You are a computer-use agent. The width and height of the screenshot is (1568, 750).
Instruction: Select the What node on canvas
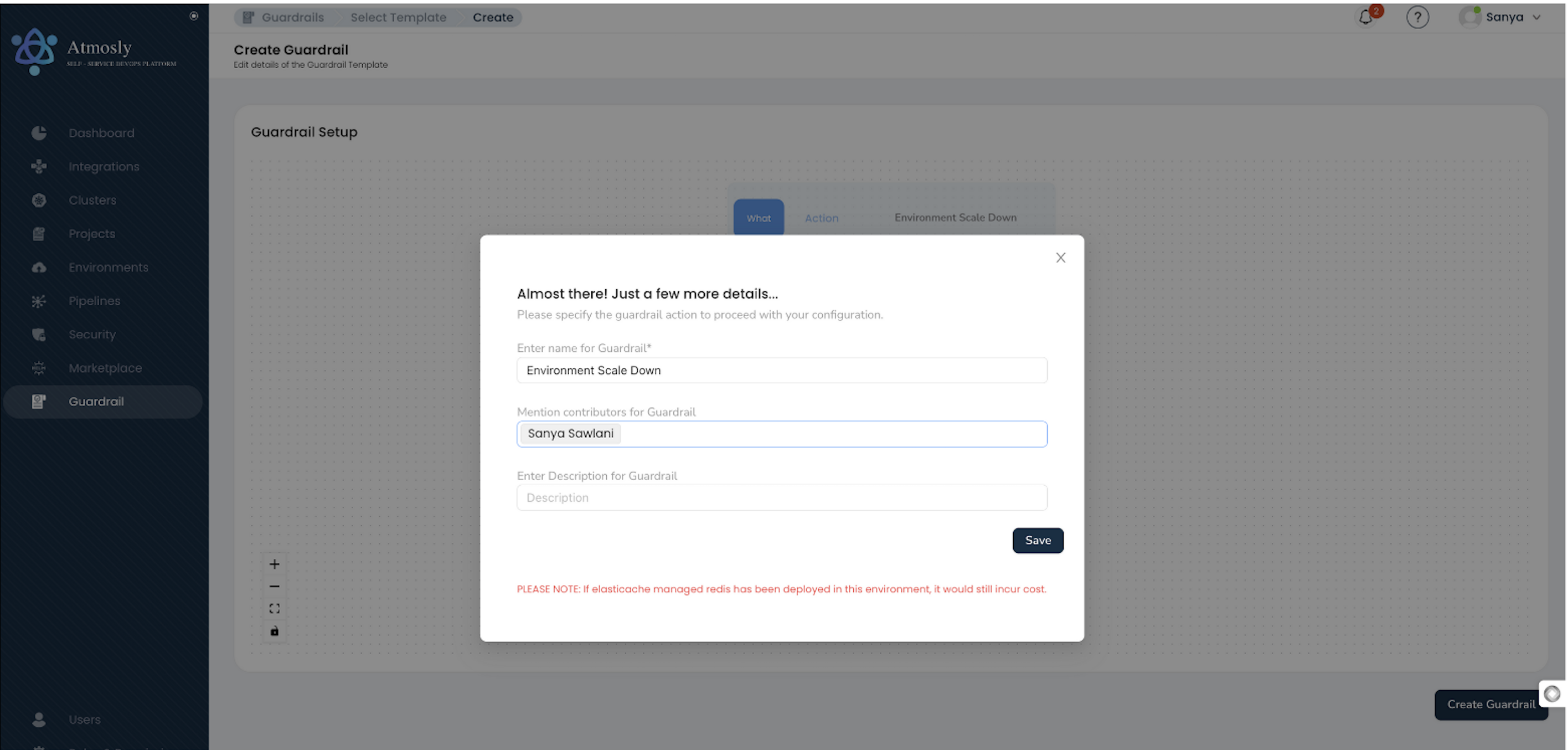(x=759, y=217)
